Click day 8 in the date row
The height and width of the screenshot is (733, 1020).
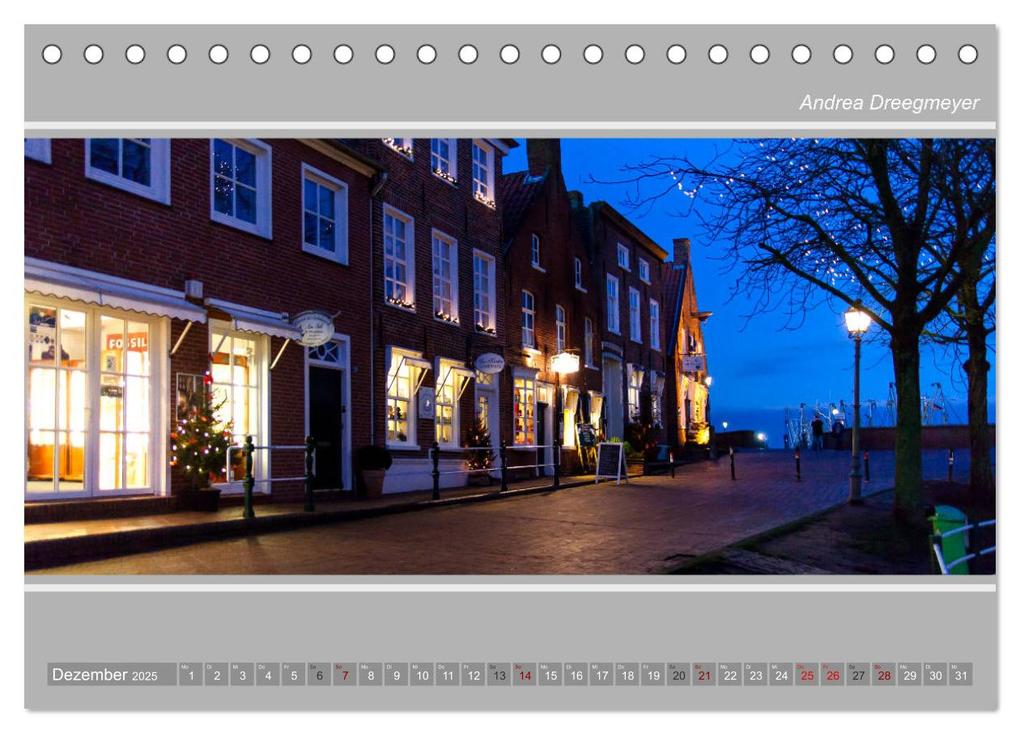[371, 674]
